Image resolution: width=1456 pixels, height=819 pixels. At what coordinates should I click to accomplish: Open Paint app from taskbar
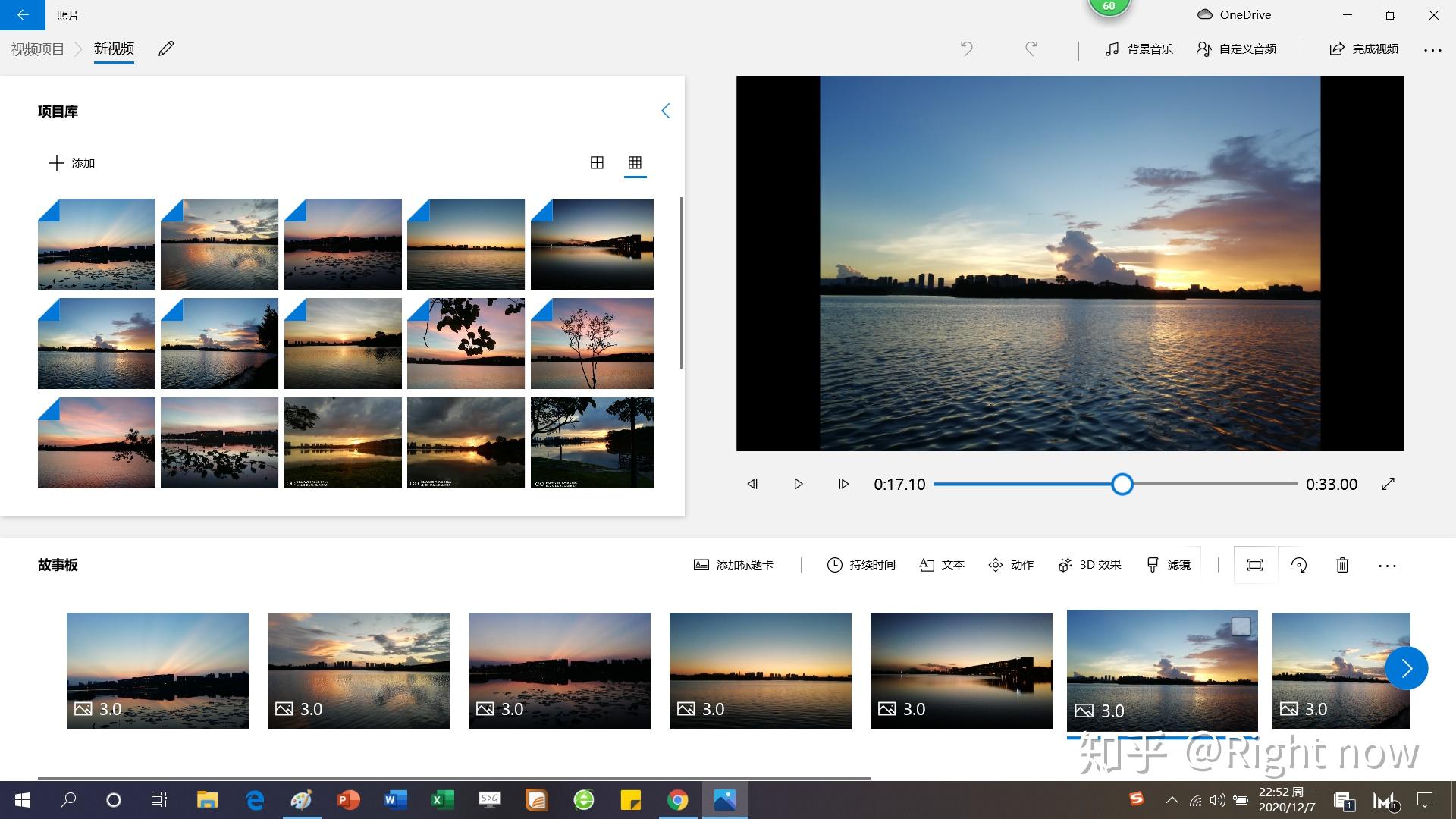coord(302,800)
